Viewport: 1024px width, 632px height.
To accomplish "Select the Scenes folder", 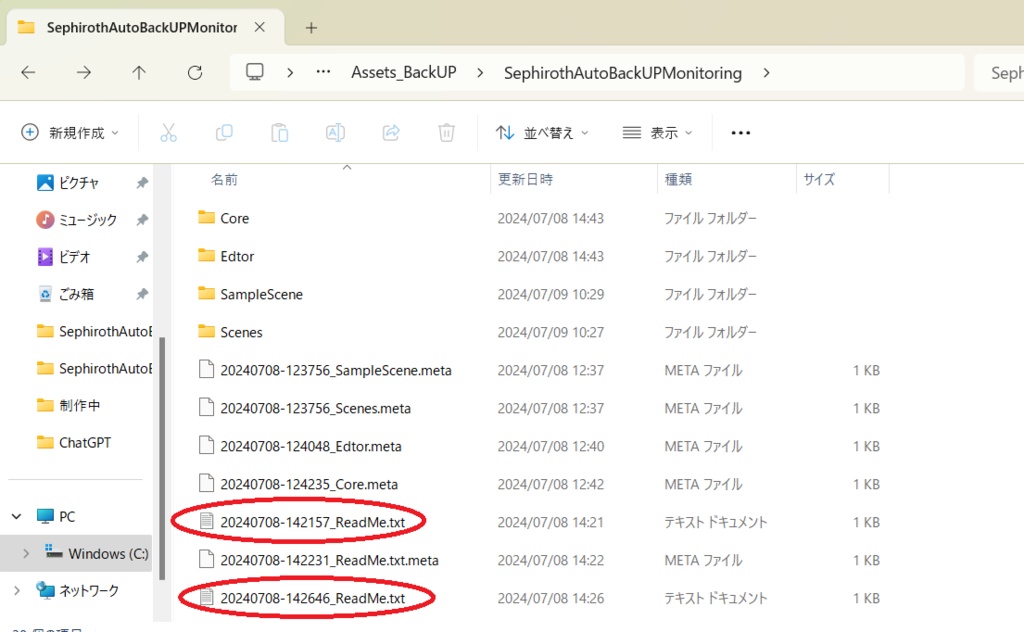I will (x=241, y=332).
